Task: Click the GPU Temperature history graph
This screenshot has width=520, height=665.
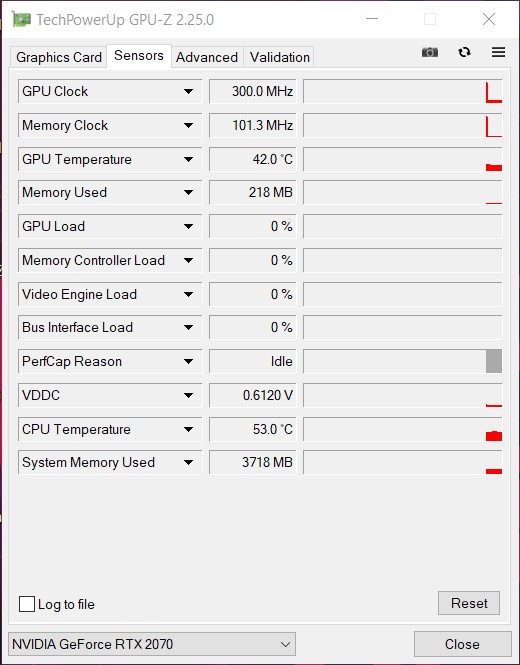Action: coord(403,159)
